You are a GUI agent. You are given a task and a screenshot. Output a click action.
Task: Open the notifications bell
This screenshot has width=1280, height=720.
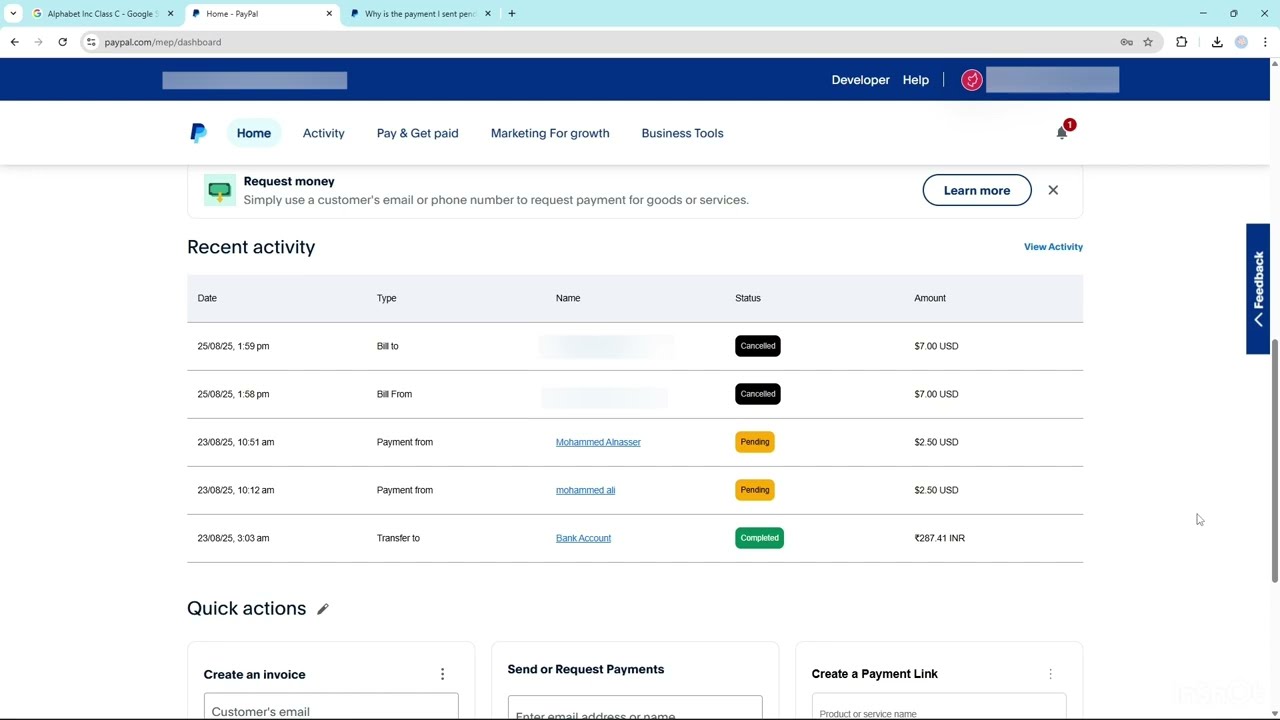[1062, 133]
